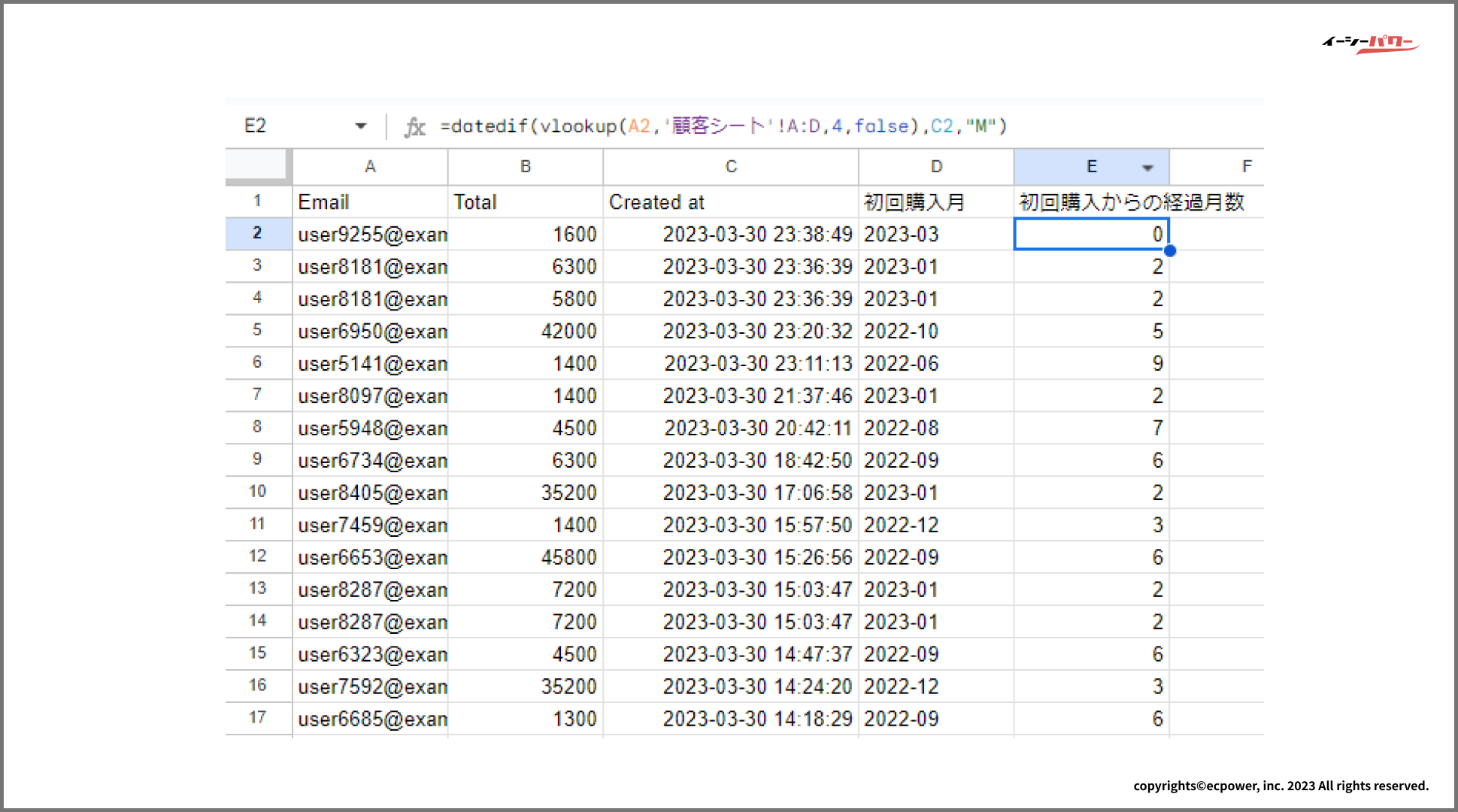The width and height of the screenshot is (1458, 812).
Task: Open the Name box dropdown arrow
Action: pyautogui.click(x=361, y=126)
